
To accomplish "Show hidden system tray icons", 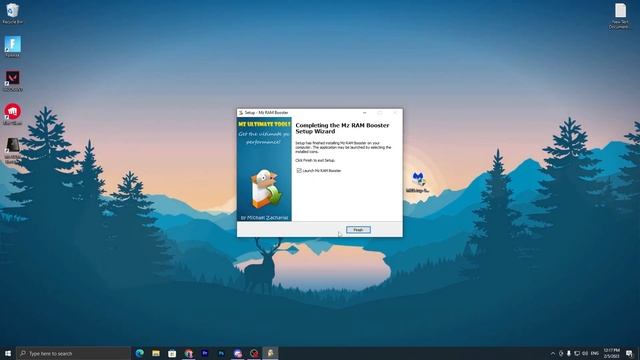I will pyautogui.click(x=553, y=353).
